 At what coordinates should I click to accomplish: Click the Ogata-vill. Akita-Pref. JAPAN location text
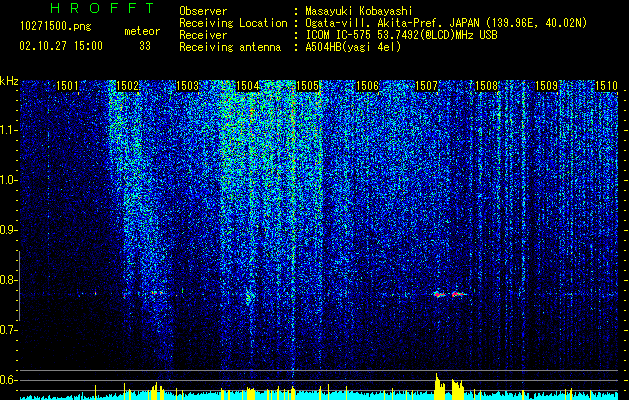[x=446, y=23]
